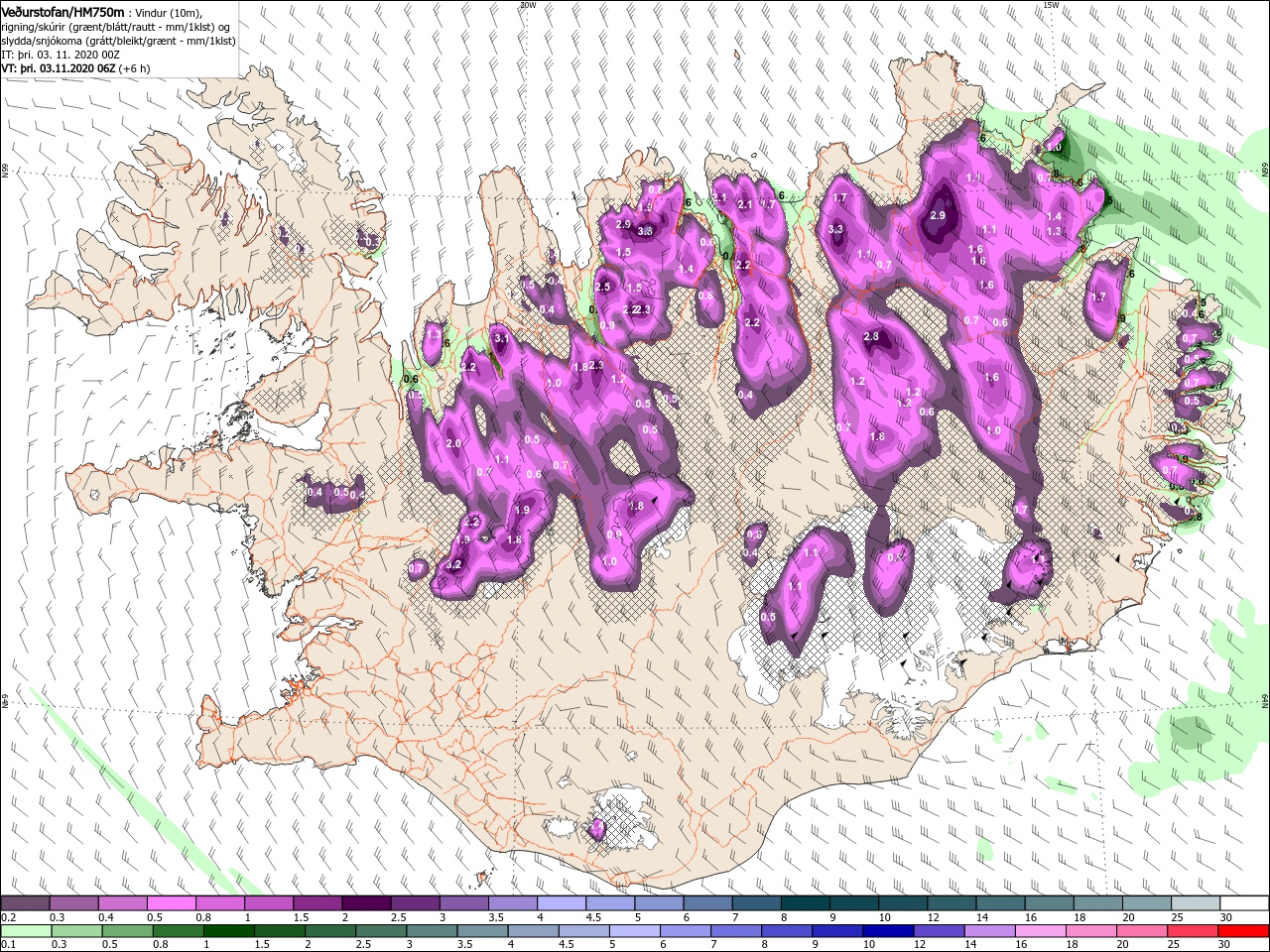Select the snow scale swatch between 8 and 9
The height and width of the screenshot is (952, 1270).
click(806, 903)
